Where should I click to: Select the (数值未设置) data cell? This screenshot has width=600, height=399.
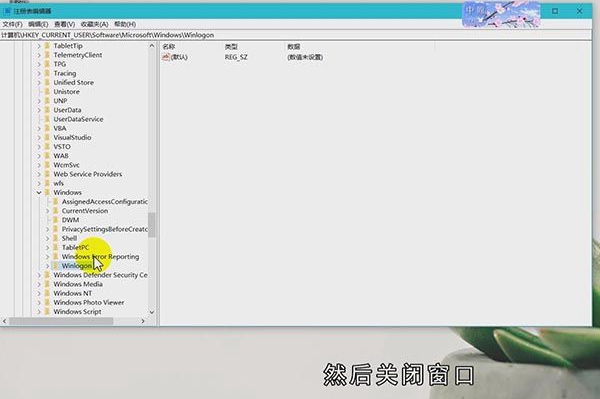(305, 57)
